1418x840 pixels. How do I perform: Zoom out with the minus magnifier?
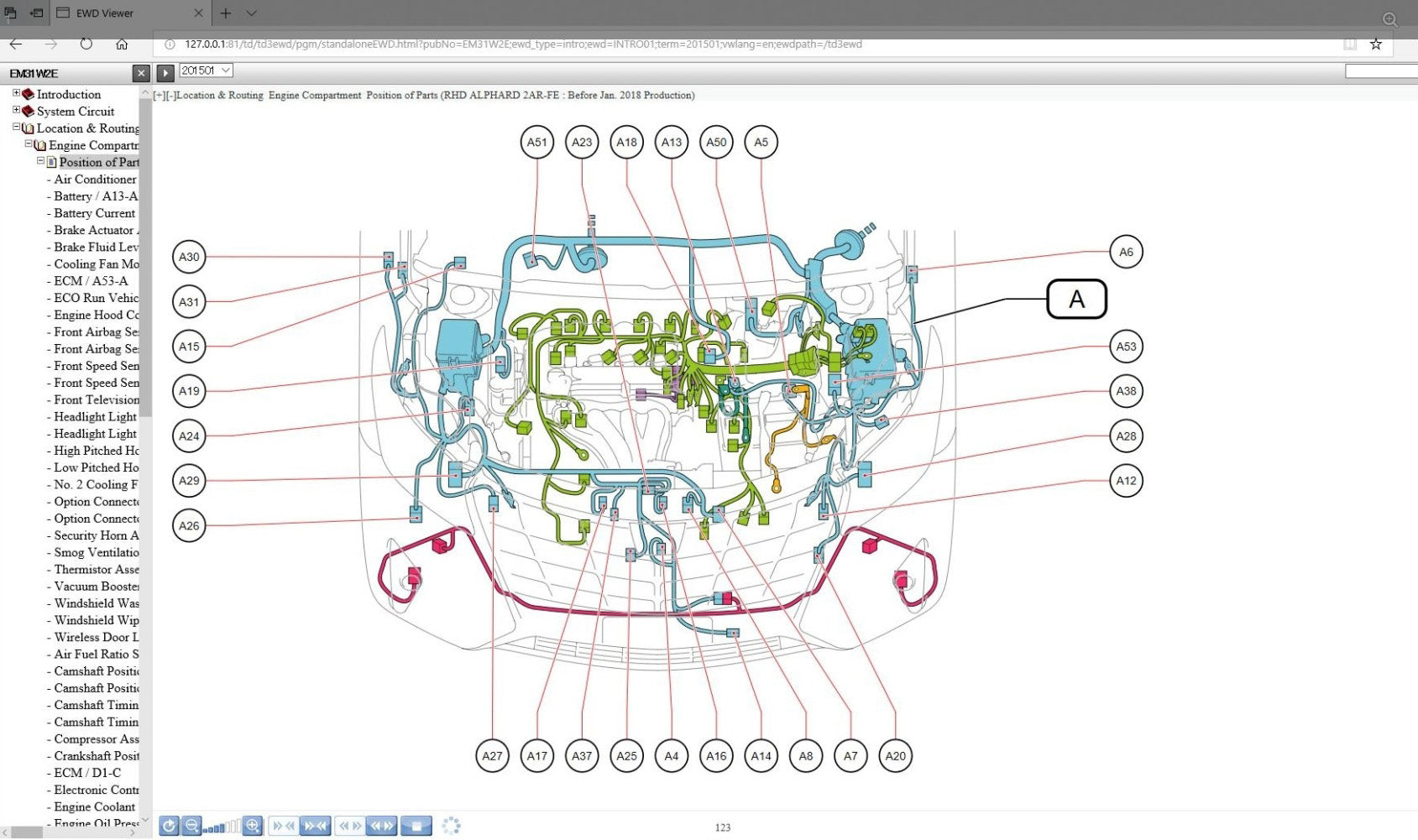(x=191, y=826)
